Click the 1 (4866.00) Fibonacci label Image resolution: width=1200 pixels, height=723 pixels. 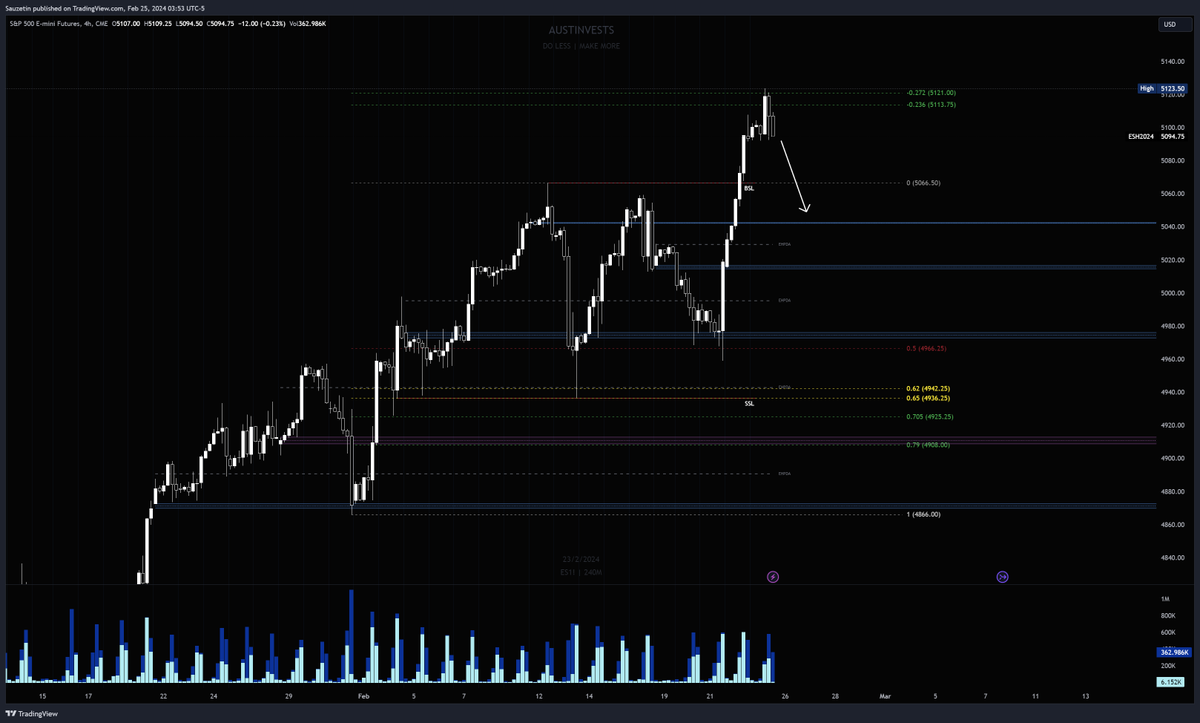click(923, 514)
